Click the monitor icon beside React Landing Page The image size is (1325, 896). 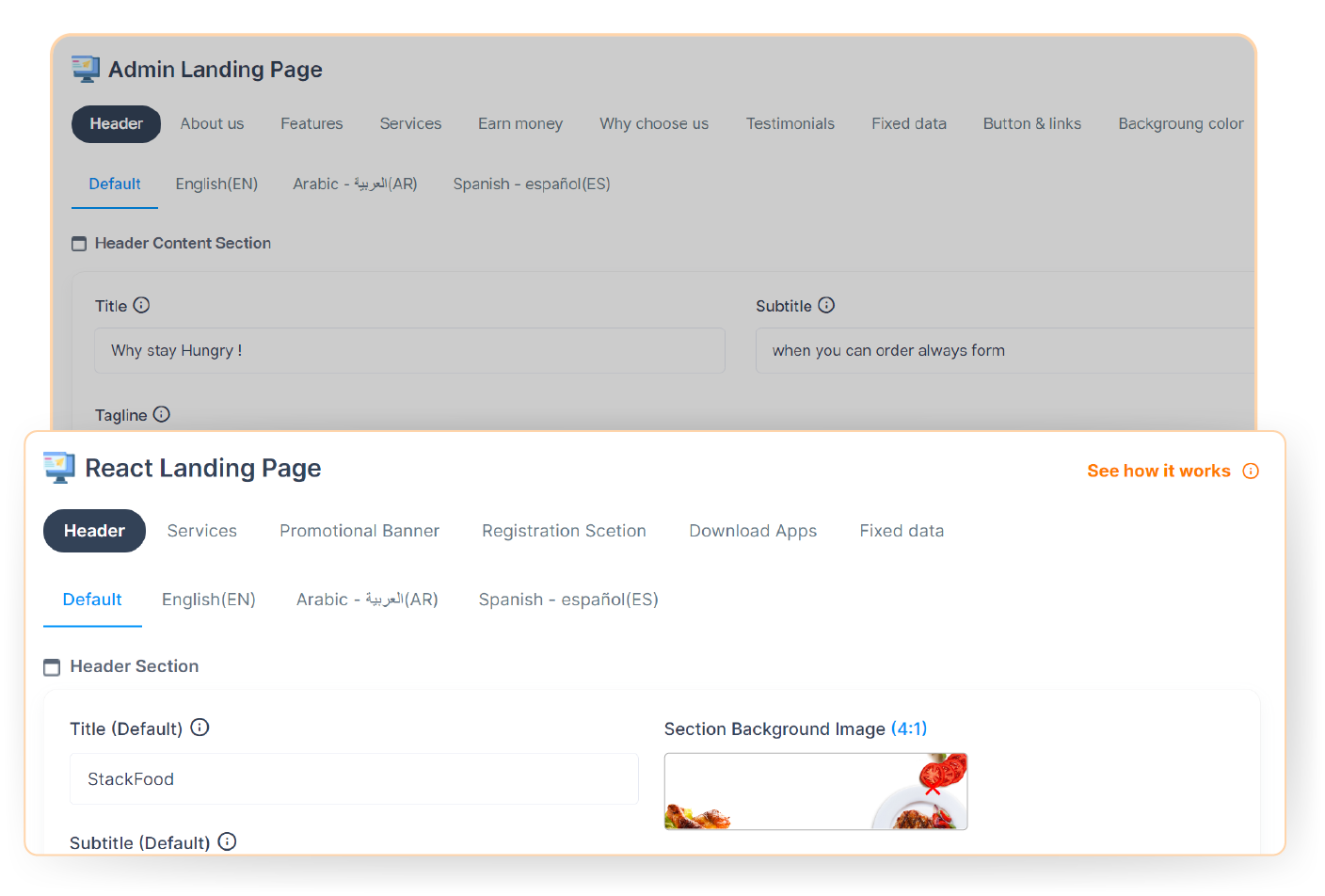pyautogui.click(x=58, y=467)
